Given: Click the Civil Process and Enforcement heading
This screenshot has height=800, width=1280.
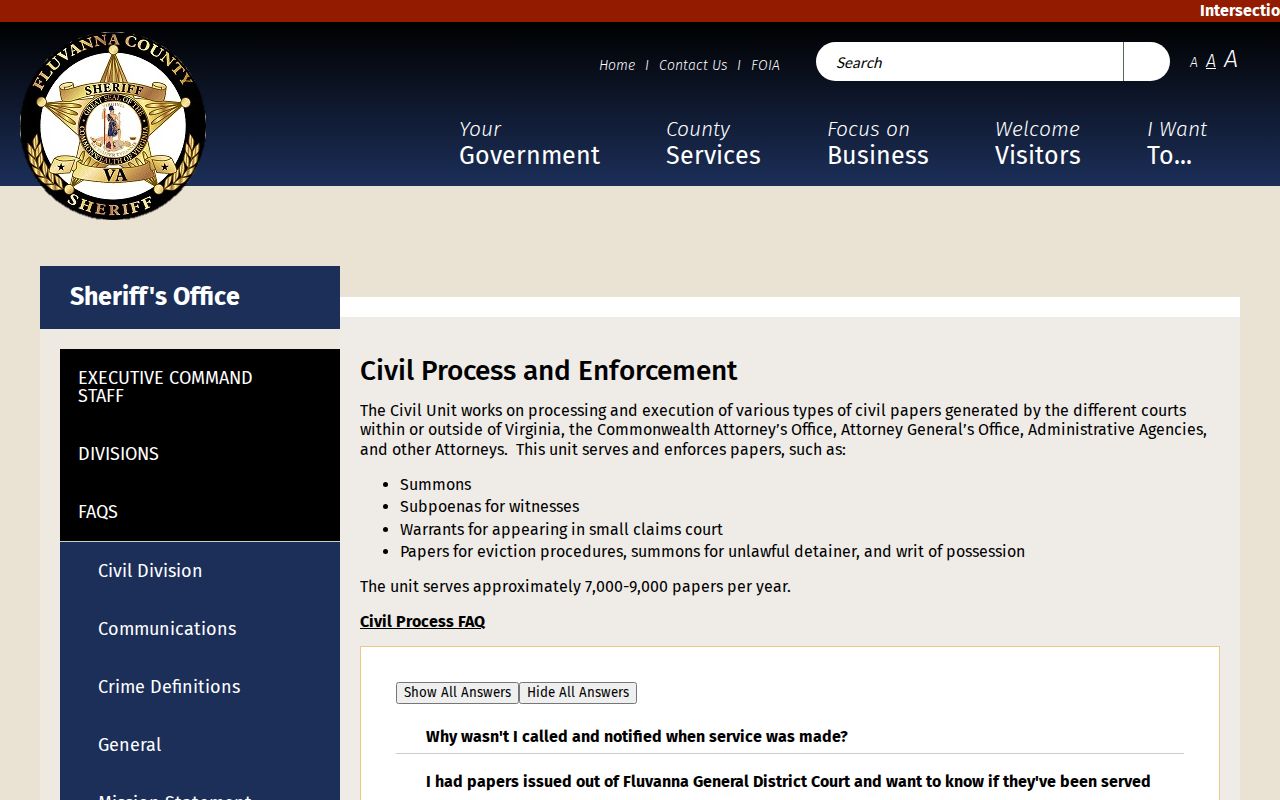Looking at the screenshot, I should (x=548, y=371).
